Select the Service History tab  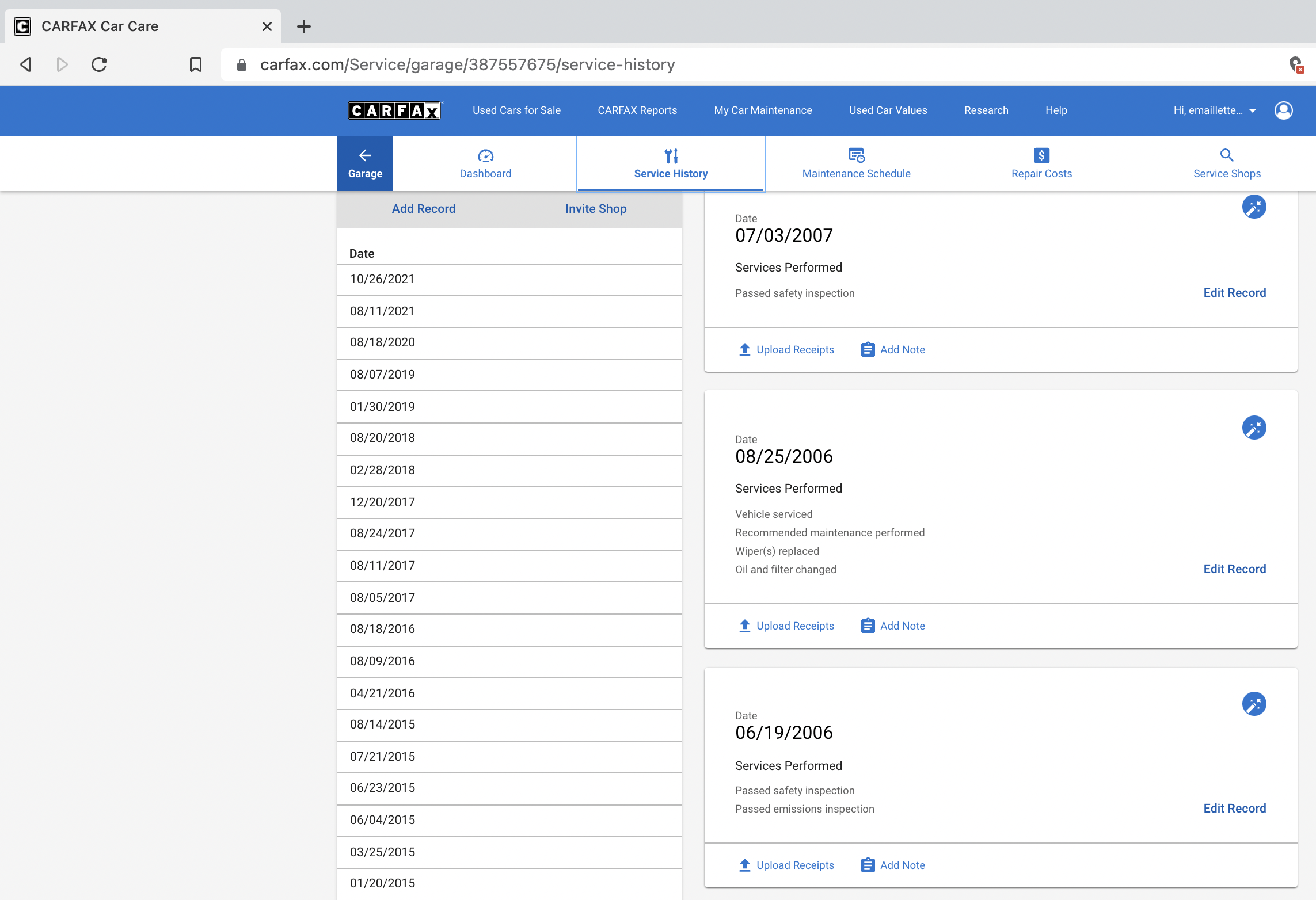pyautogui.click(x=671, y=163)
